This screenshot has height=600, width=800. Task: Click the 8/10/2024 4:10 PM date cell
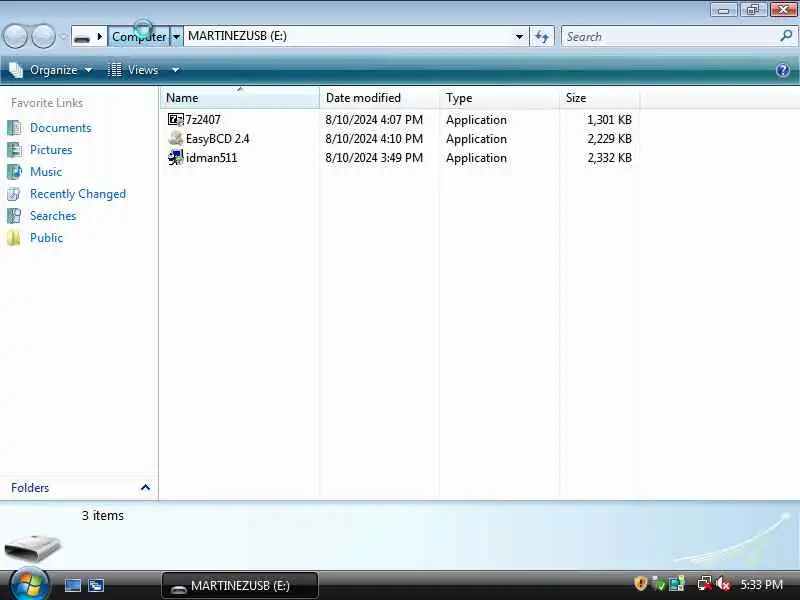click(374, 139)
